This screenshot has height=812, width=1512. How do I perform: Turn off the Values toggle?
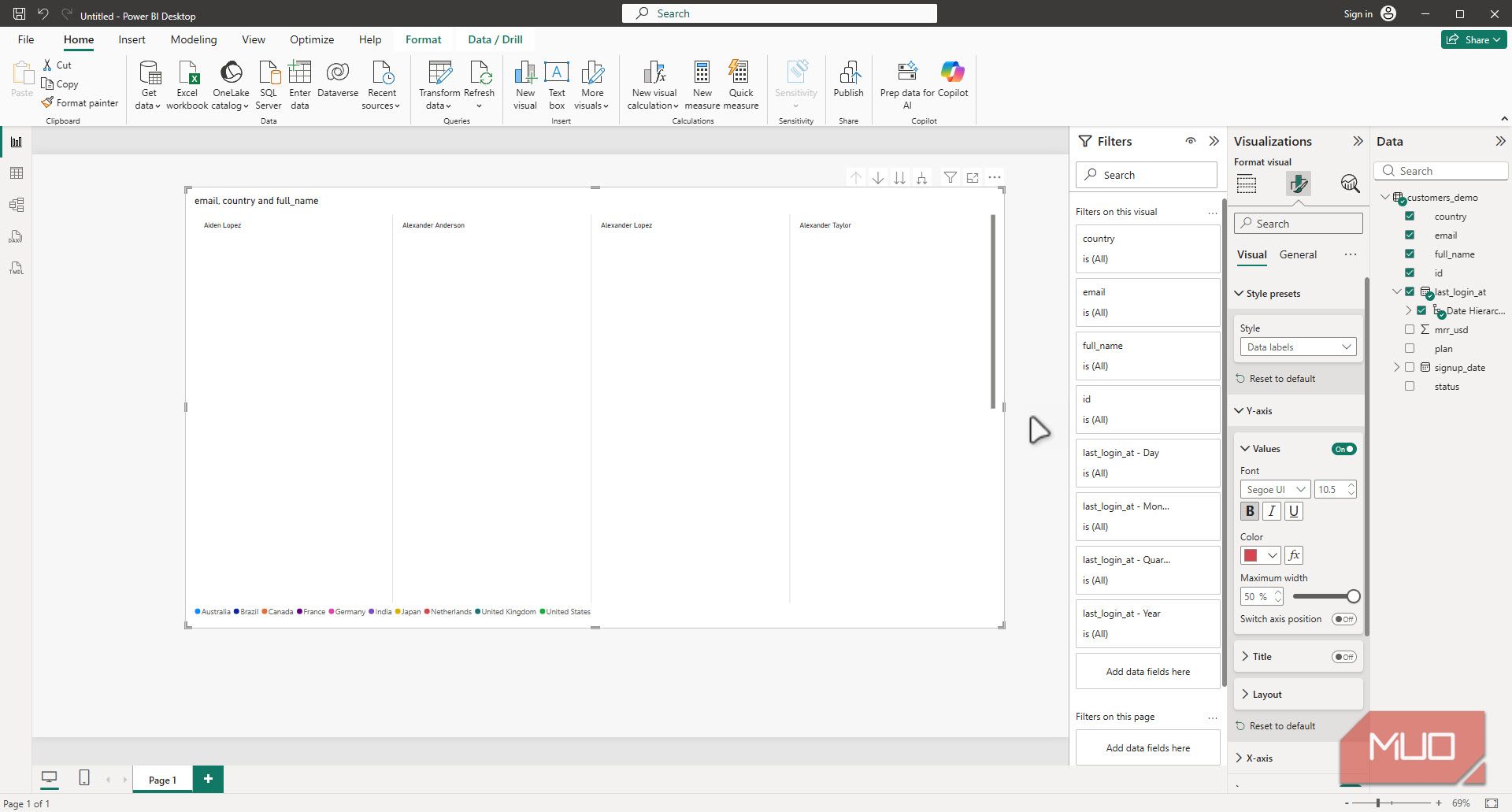(1343, 449)
